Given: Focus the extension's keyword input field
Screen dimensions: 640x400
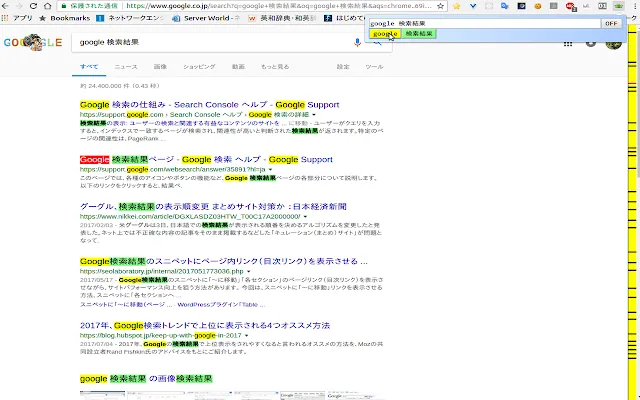Looking at the screenshot, I should coord(485,24).
